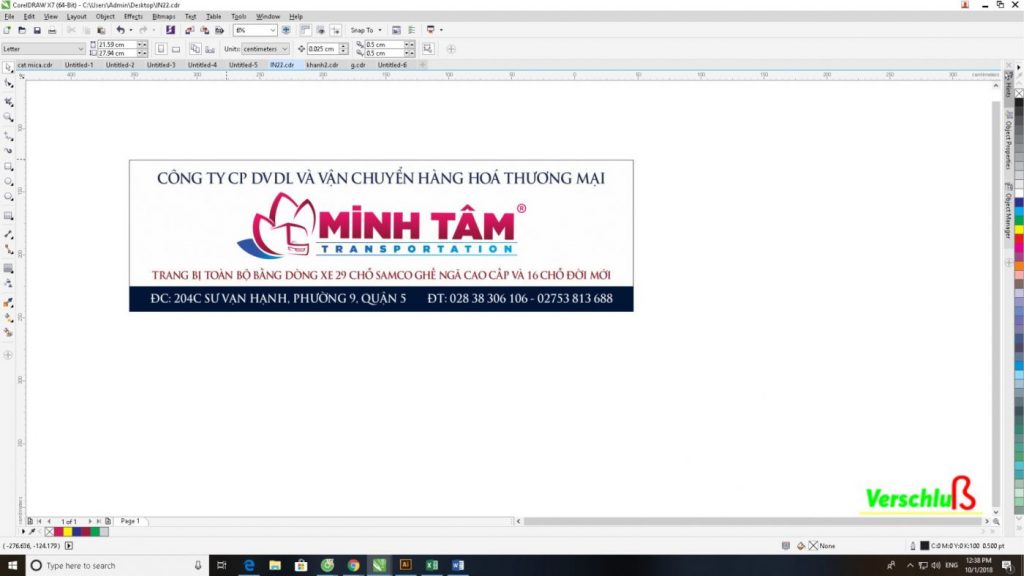Image resolution: width=1024 pixels, height=576 pixels.
Task: Click the Open file icon
Action: click(22, 30)
